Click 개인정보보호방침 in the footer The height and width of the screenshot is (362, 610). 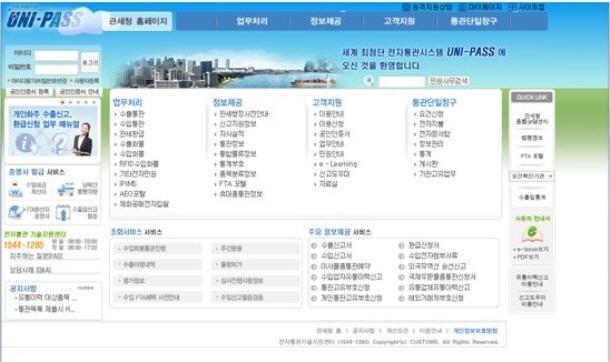tap(475, 331)
